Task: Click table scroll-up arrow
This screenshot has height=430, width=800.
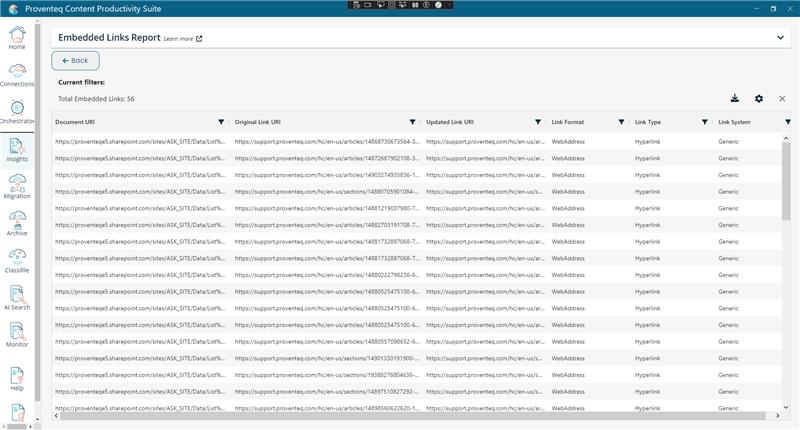Action: [x=786, y=138]
